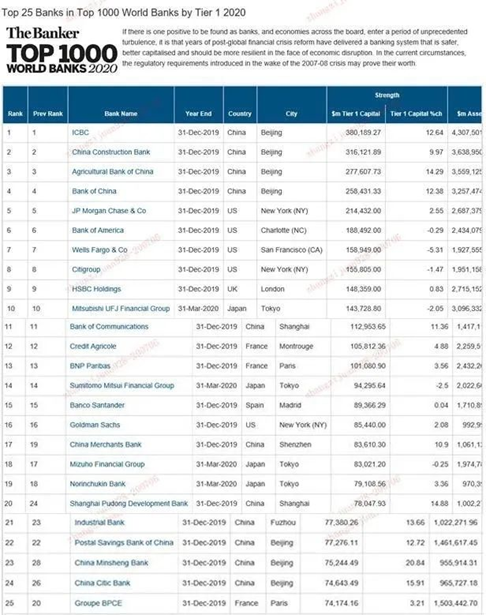The width and height of the screenshot is (486, 615).
Task: Open Sumitomo Mitsui Financial Group link
Action: [x=122, y=386]
